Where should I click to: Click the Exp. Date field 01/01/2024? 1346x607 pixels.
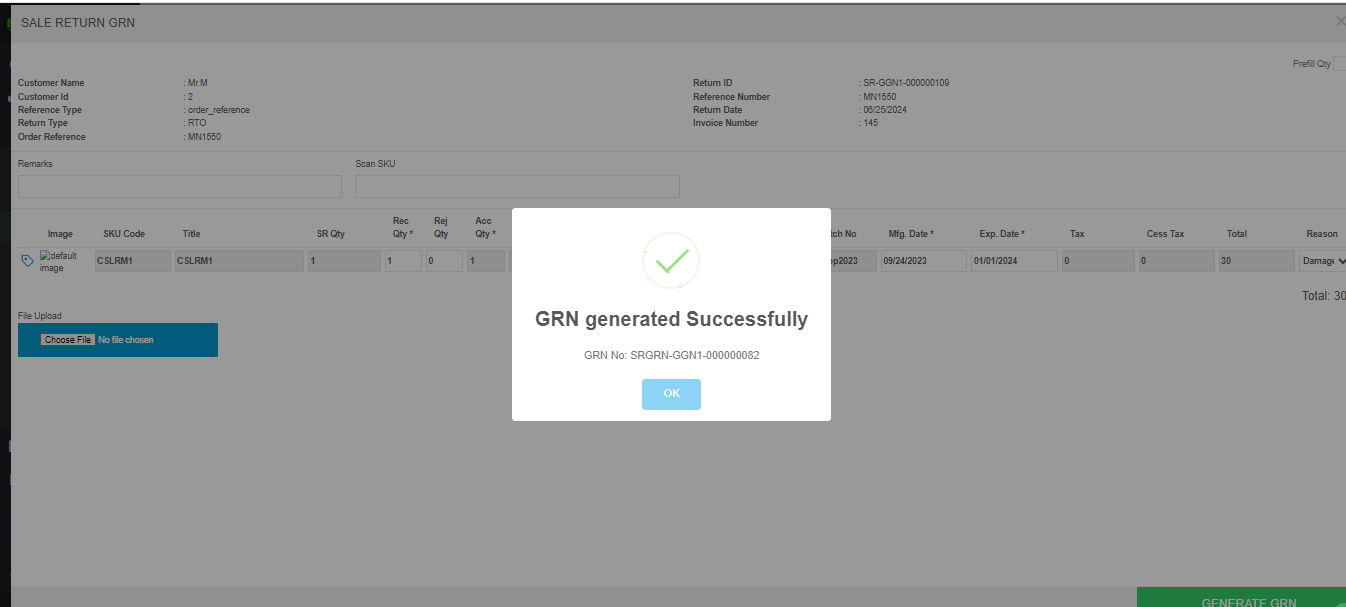(x=1013, y=261)
